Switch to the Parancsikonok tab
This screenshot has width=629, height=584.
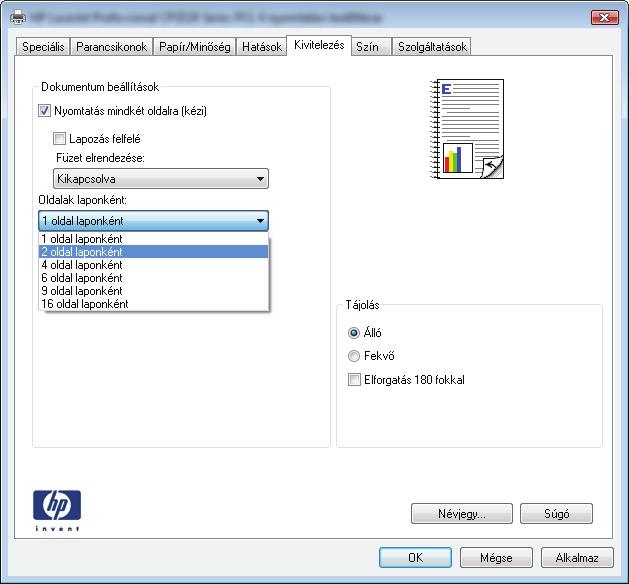[x=112, y=47]
